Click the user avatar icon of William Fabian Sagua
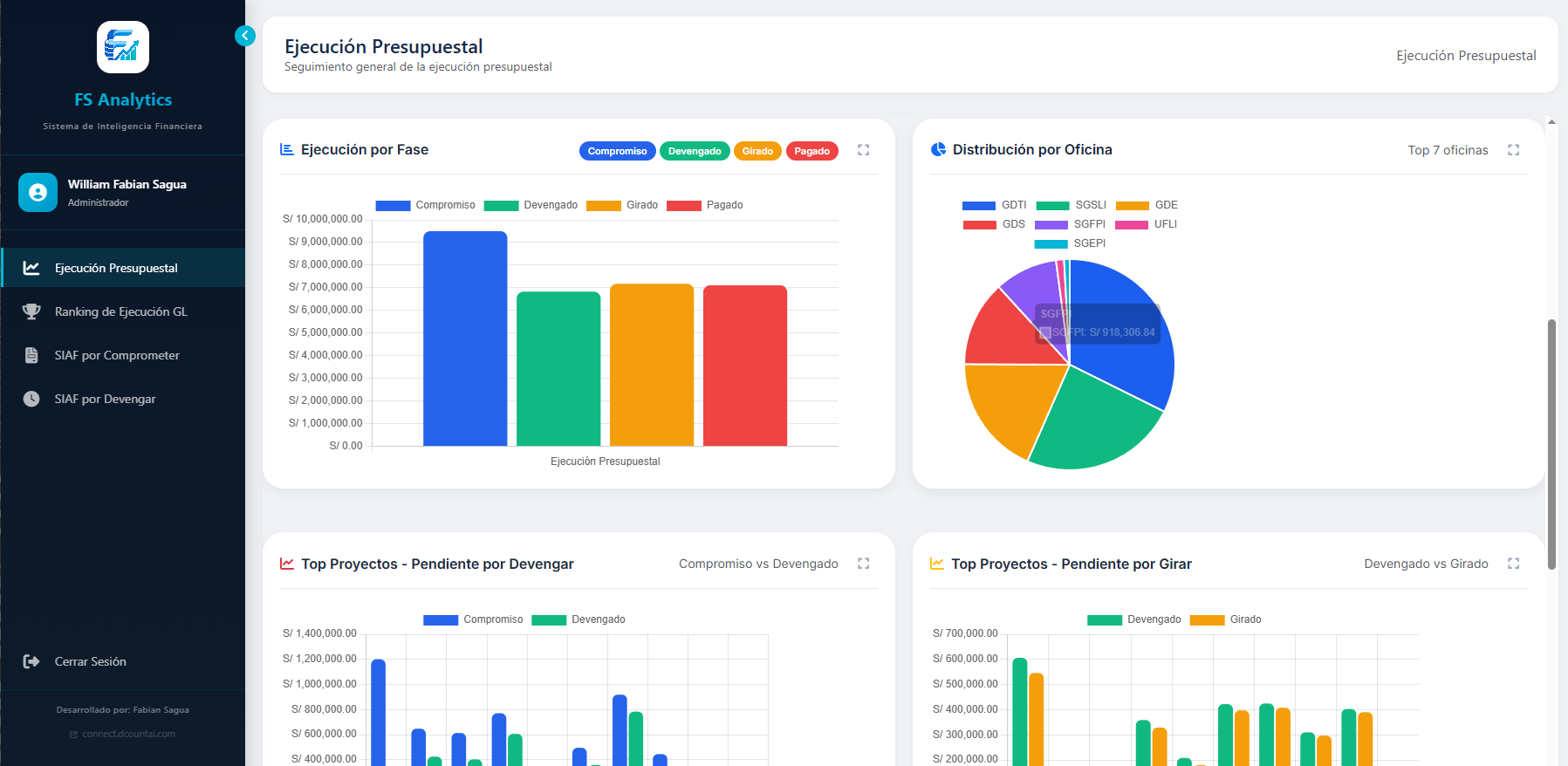This screenshot has width=1568, height=766. [x=38, y=193]
